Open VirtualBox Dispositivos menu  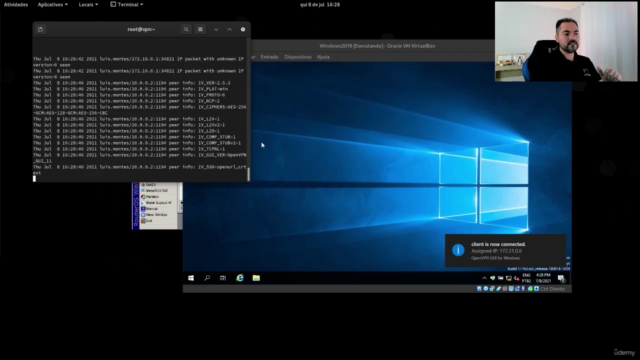[298, 57]
